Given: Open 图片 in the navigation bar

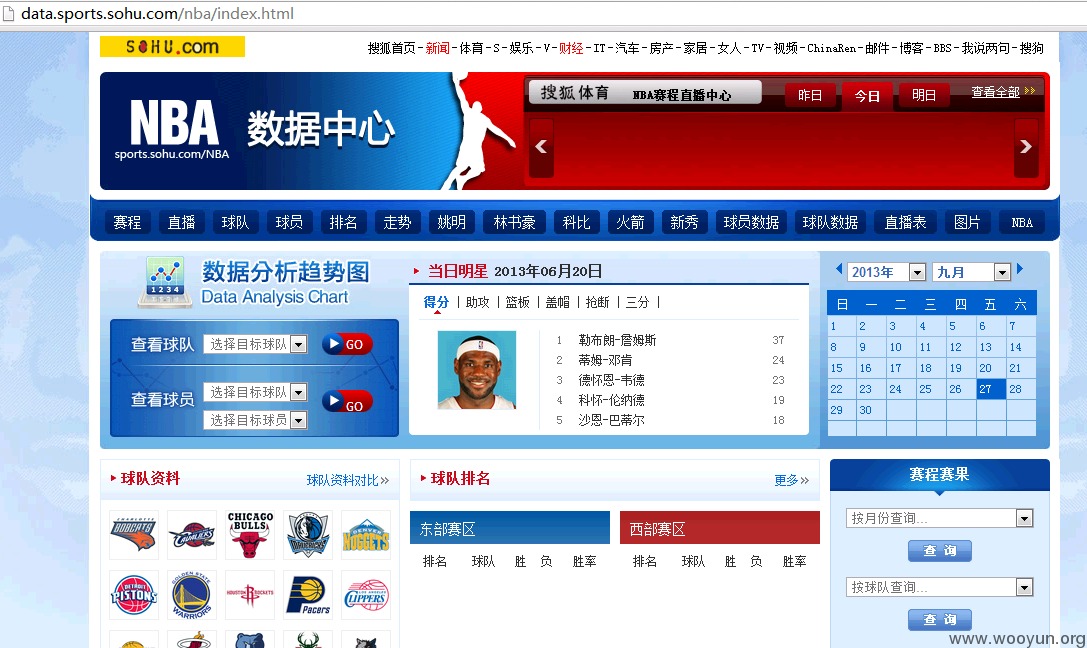Looking at the screenshot, I should coord(967,222).
